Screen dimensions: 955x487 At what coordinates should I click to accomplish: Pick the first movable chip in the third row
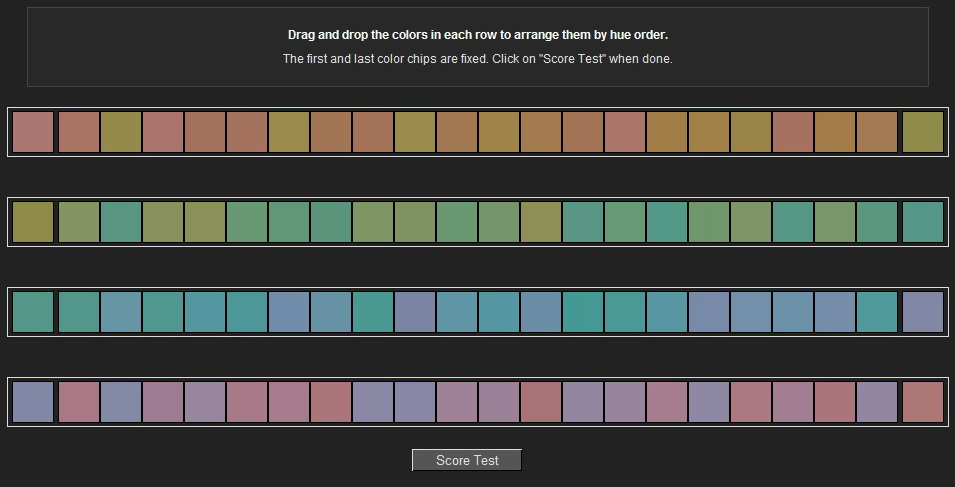tap(79, 312)
